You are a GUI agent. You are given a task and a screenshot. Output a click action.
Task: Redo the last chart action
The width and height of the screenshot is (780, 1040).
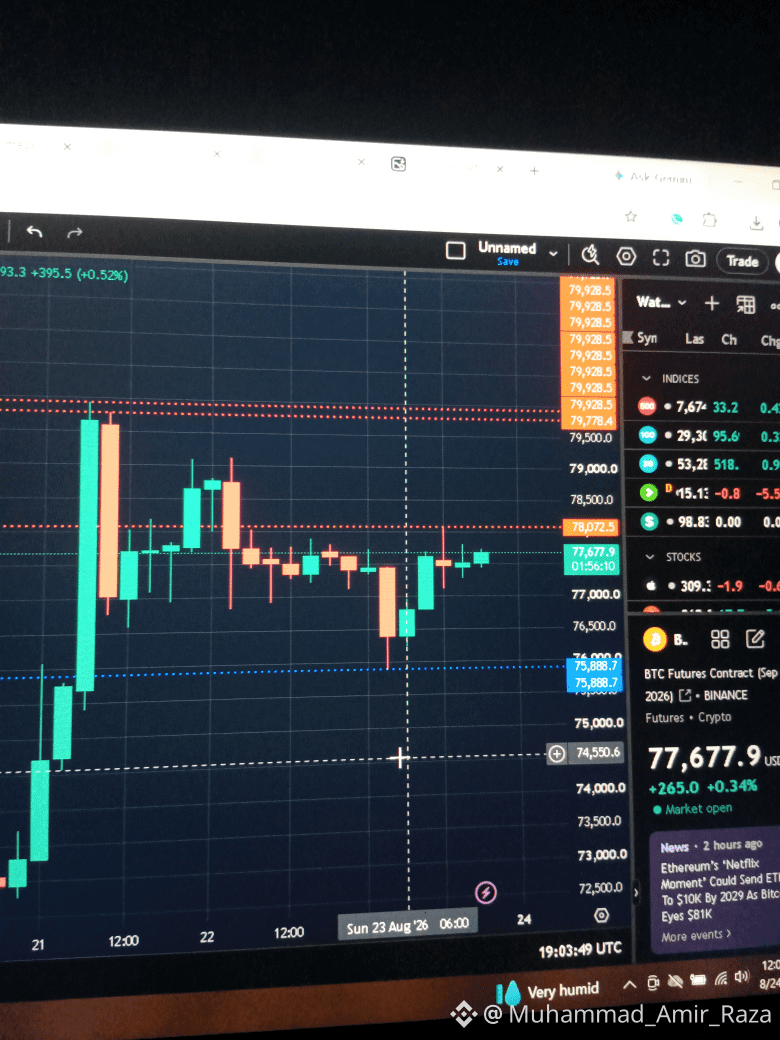75,233
